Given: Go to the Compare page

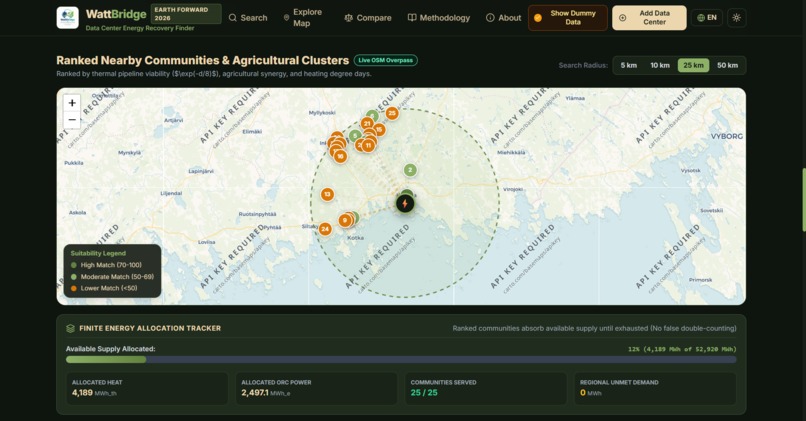Looking at the screenshot, I should coord(368,18).
